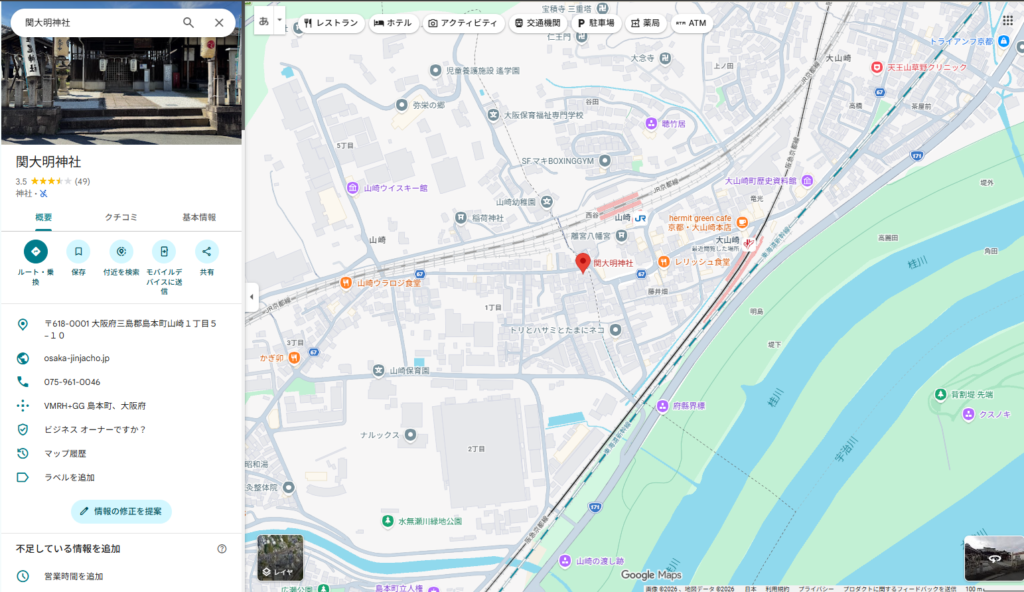This screenshot has height=592, width=1024.
Task: Click SF.マキBOXINGGYM marker
Action: click(x=605, y=161)
